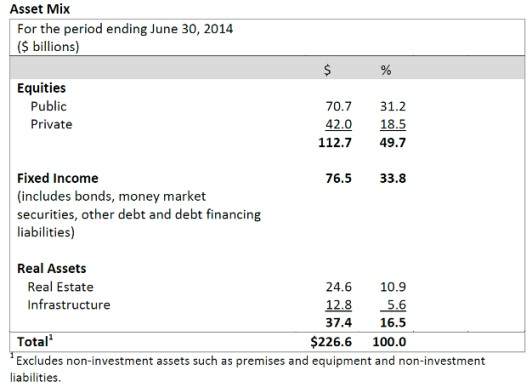This screenshot has height=387, width=532.
Task: Click the total amount $226.6
Action: coord(331,342)
